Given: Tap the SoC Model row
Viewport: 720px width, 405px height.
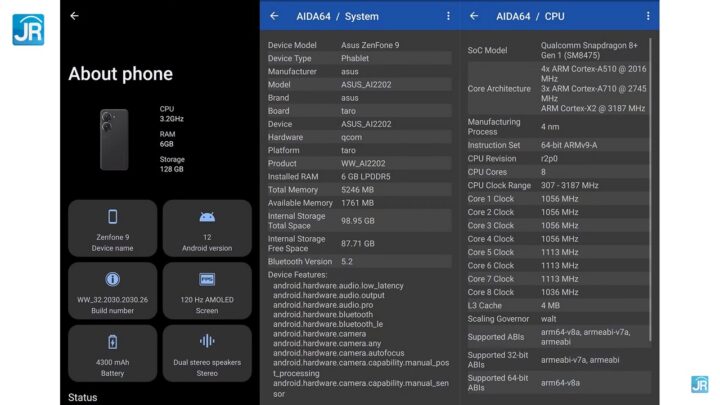Looking at the screenshot, I should 558,50.
